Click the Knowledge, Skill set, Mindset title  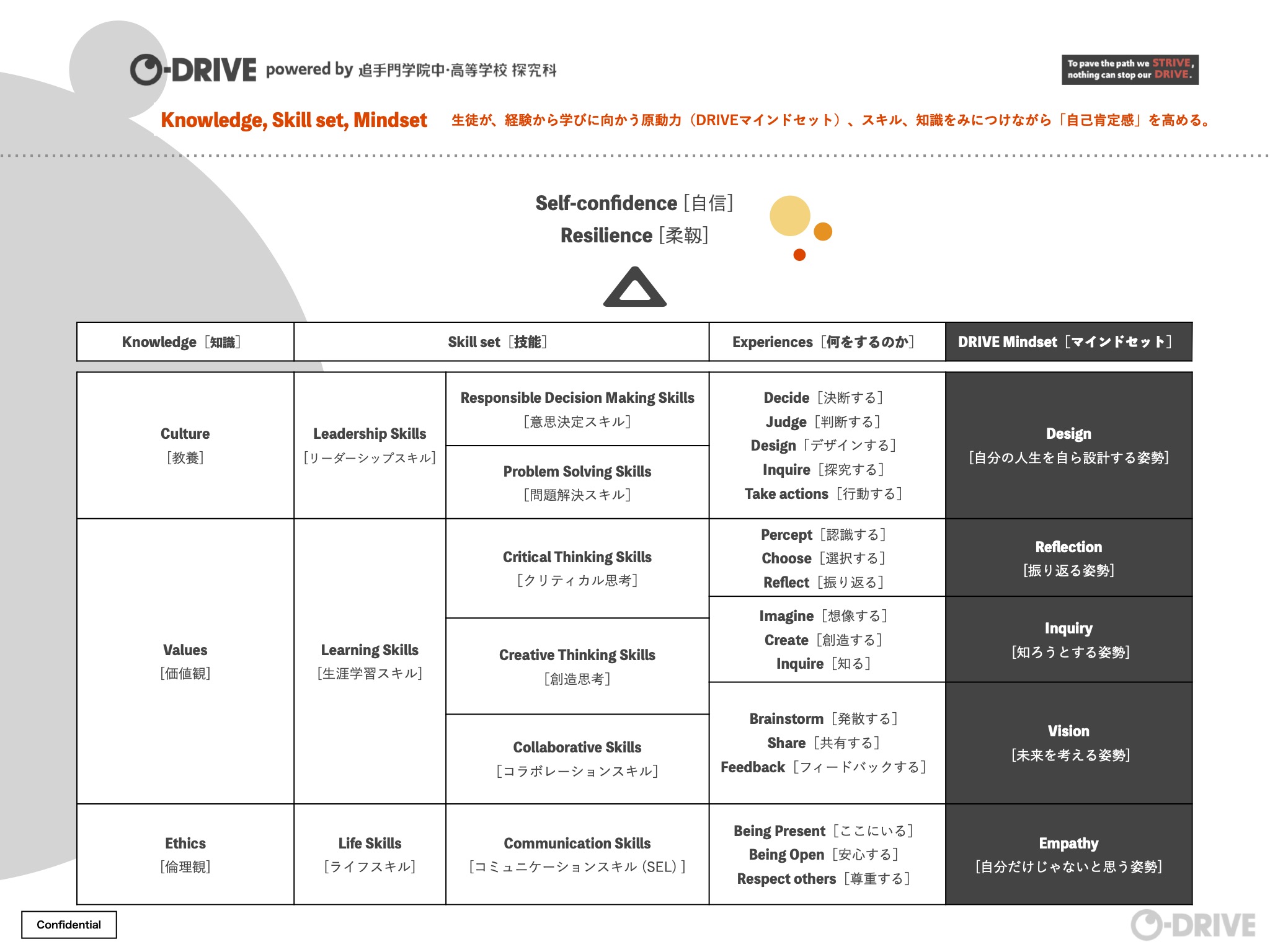click(294, 120)
